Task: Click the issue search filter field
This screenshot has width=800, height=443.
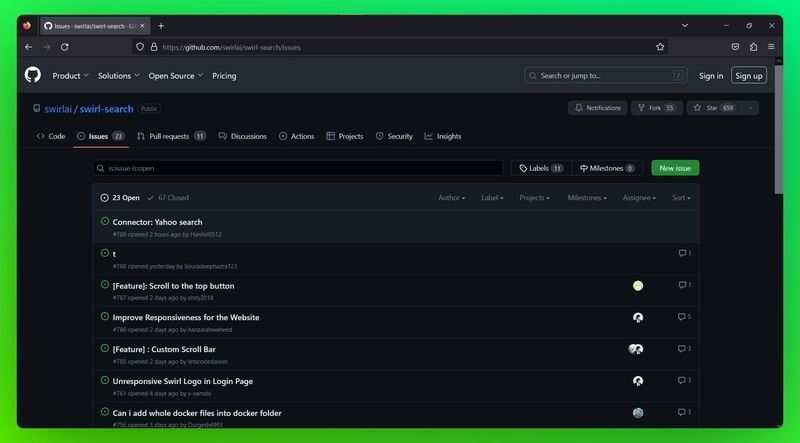Action: 298,168
